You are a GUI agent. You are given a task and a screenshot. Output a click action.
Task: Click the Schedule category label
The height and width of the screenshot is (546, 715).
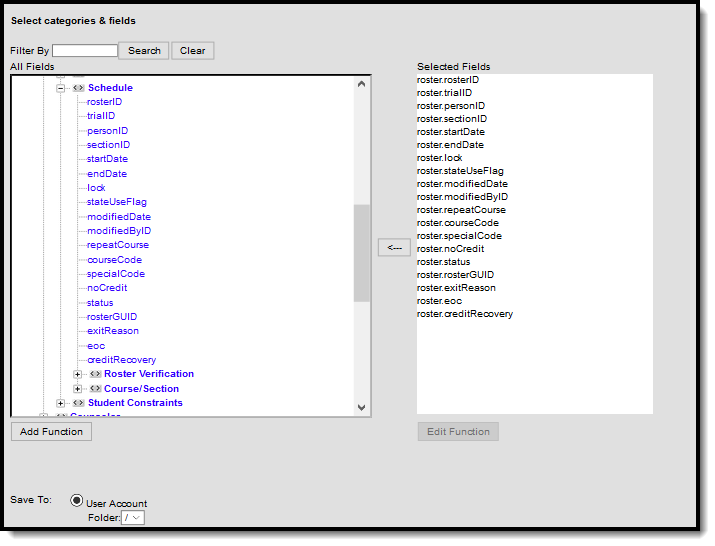[110, 88]
